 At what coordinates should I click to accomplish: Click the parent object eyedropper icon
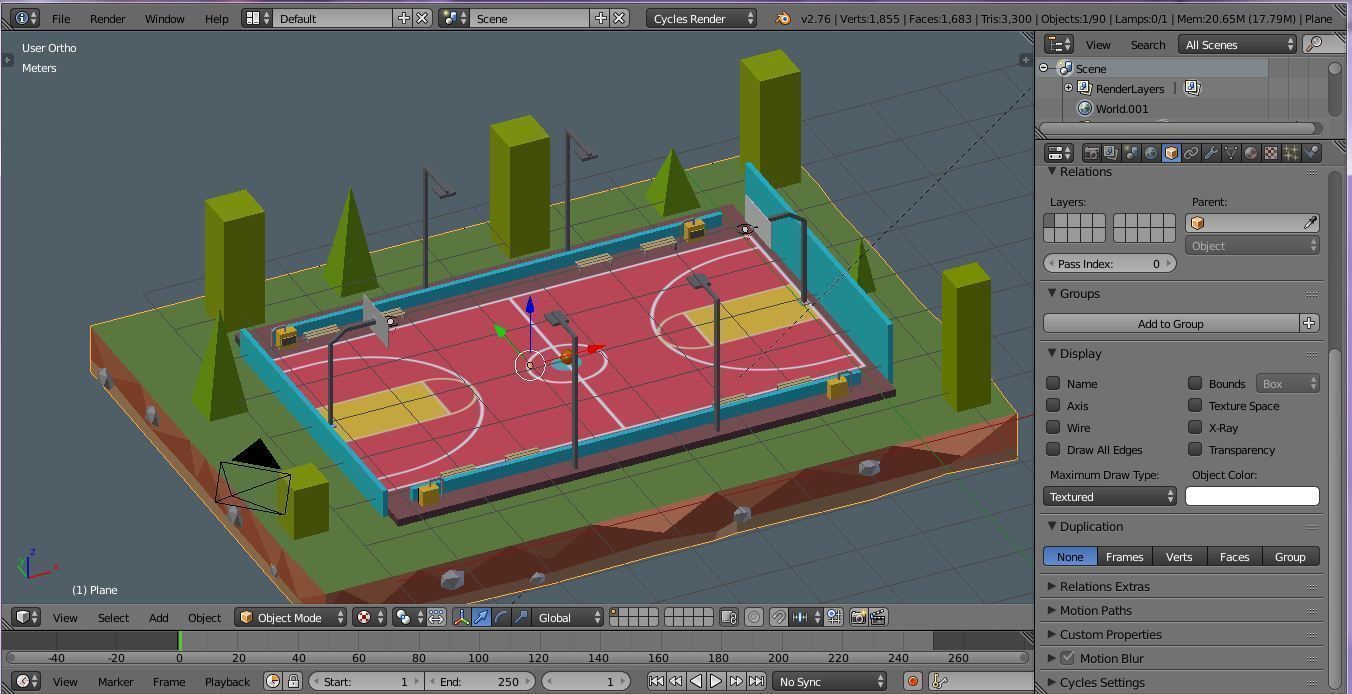[1309, 223]
